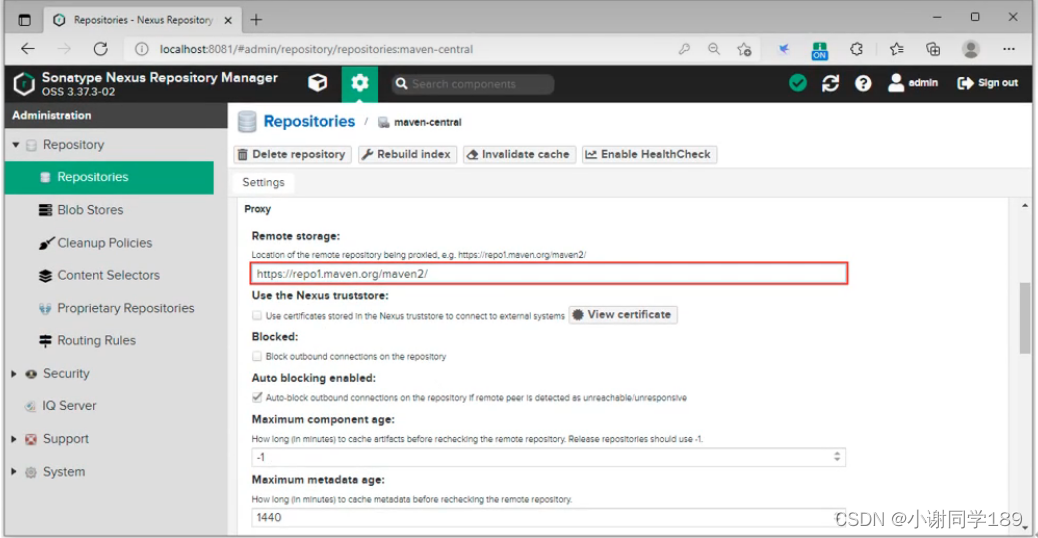
Task: Click the Invalidate cache button
Action: point(519,154)
